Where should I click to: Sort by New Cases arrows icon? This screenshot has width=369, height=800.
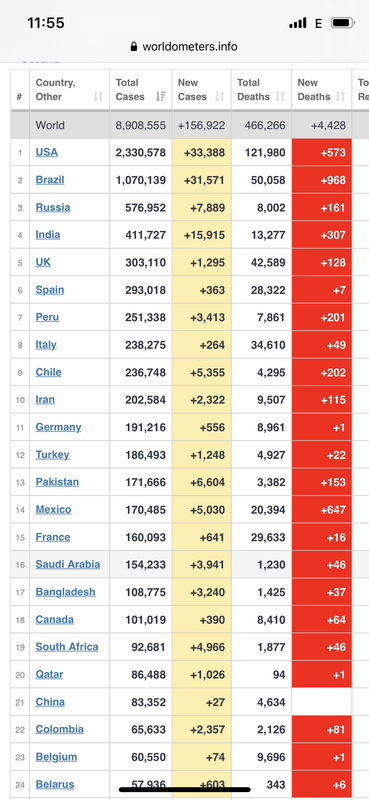pos(220,96)
